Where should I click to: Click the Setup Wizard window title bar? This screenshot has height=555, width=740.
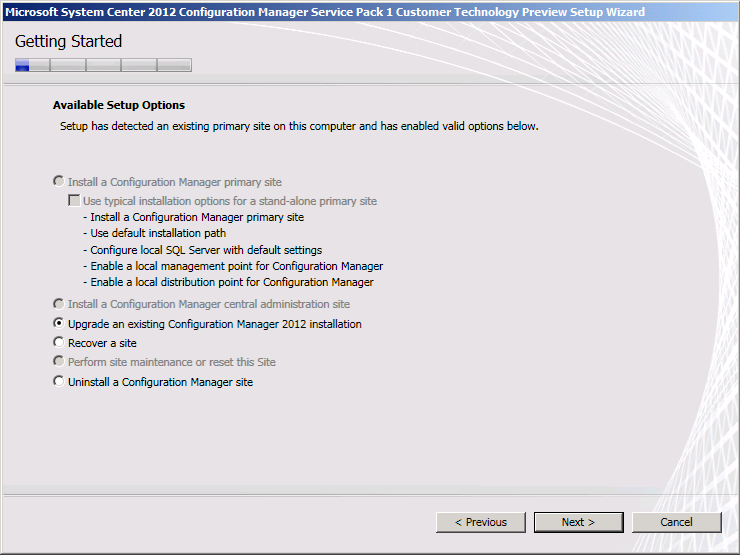pos(370,12)
